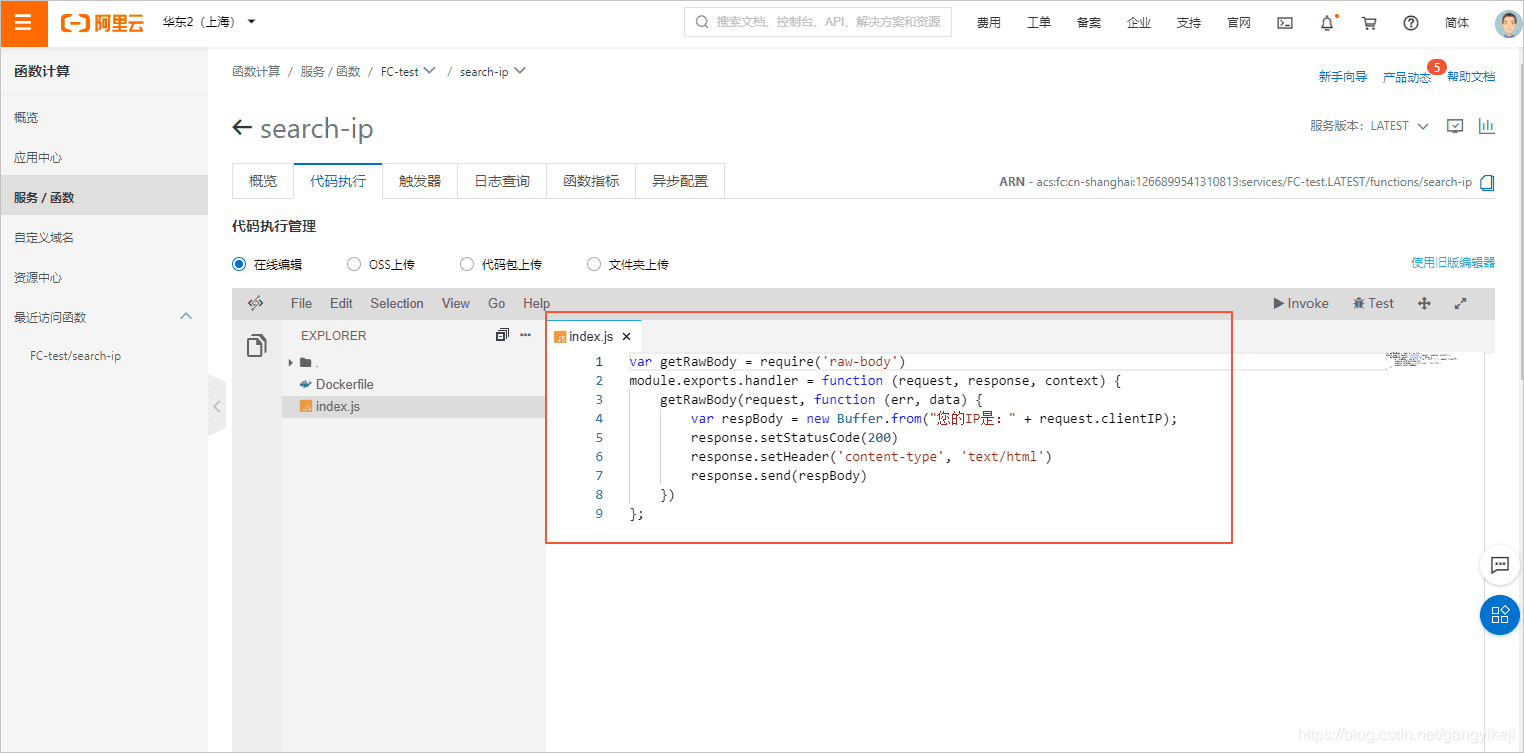Image resolution: width=1524 pixels, height=753 pixels.
Task: Select the Explorer files icon in editor sidebar
Action: (256, 344)
